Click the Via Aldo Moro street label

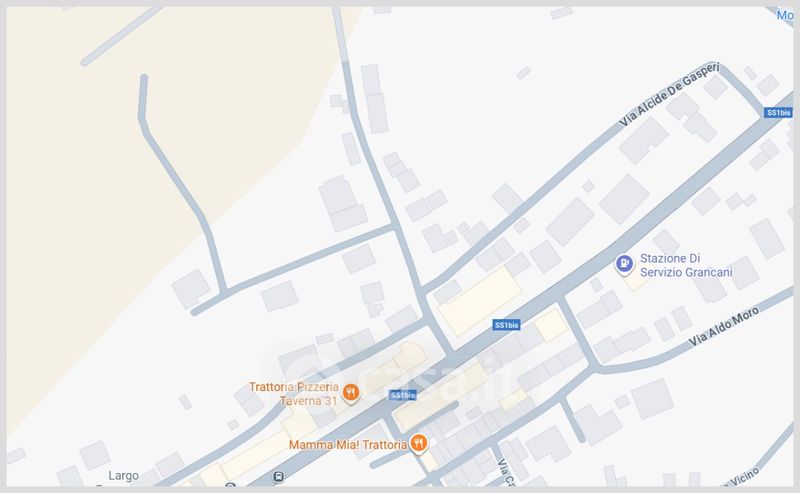tap(723, 327)
